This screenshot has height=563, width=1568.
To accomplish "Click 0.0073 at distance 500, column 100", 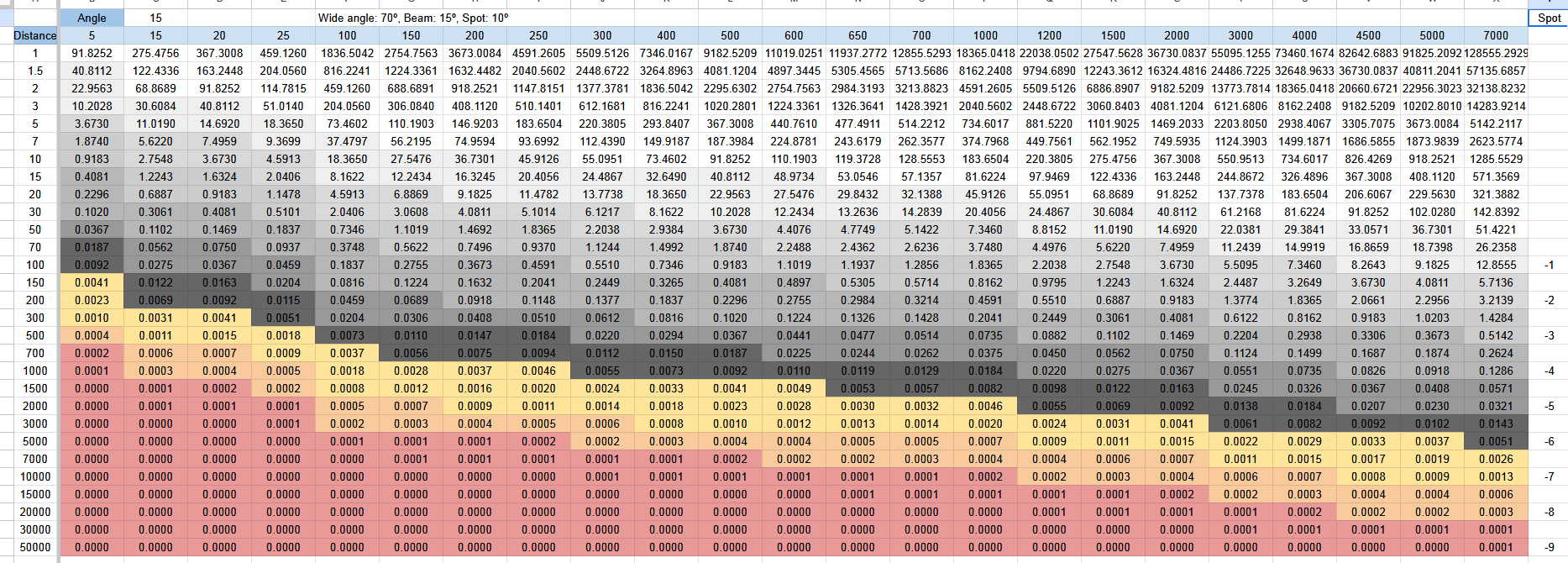I will (x=347, y=335).
